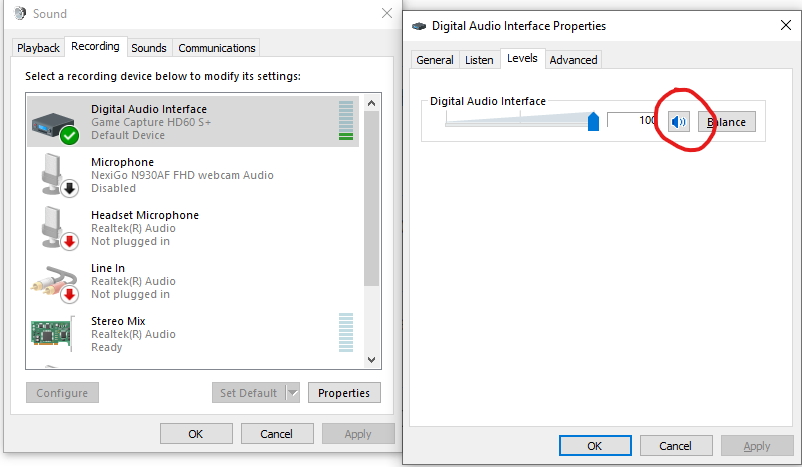Switch to the Communications tab
The width and height of the screenshot is (802, 467).
(x=216, y=48)
